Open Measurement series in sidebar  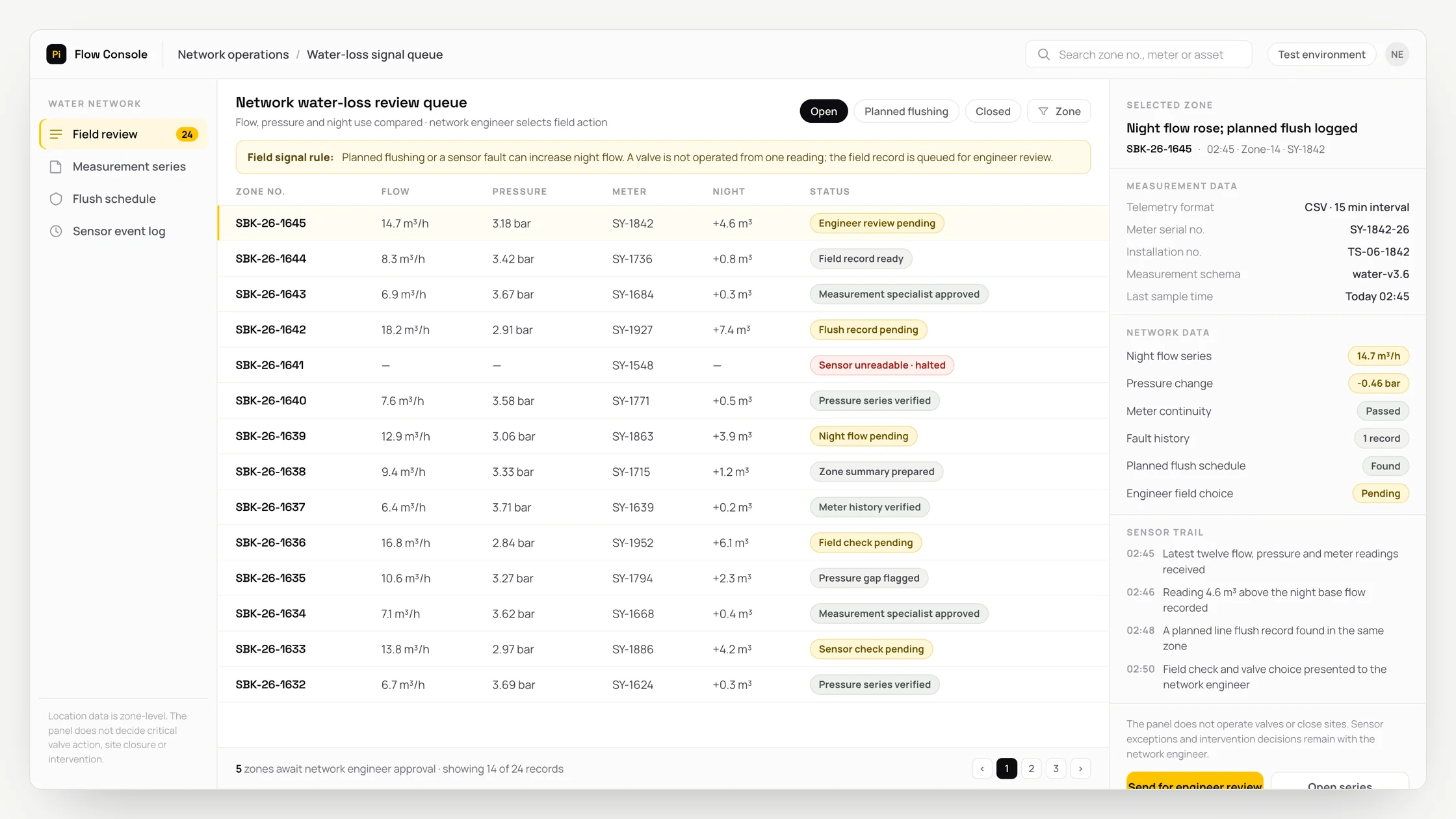pos(123,167)
